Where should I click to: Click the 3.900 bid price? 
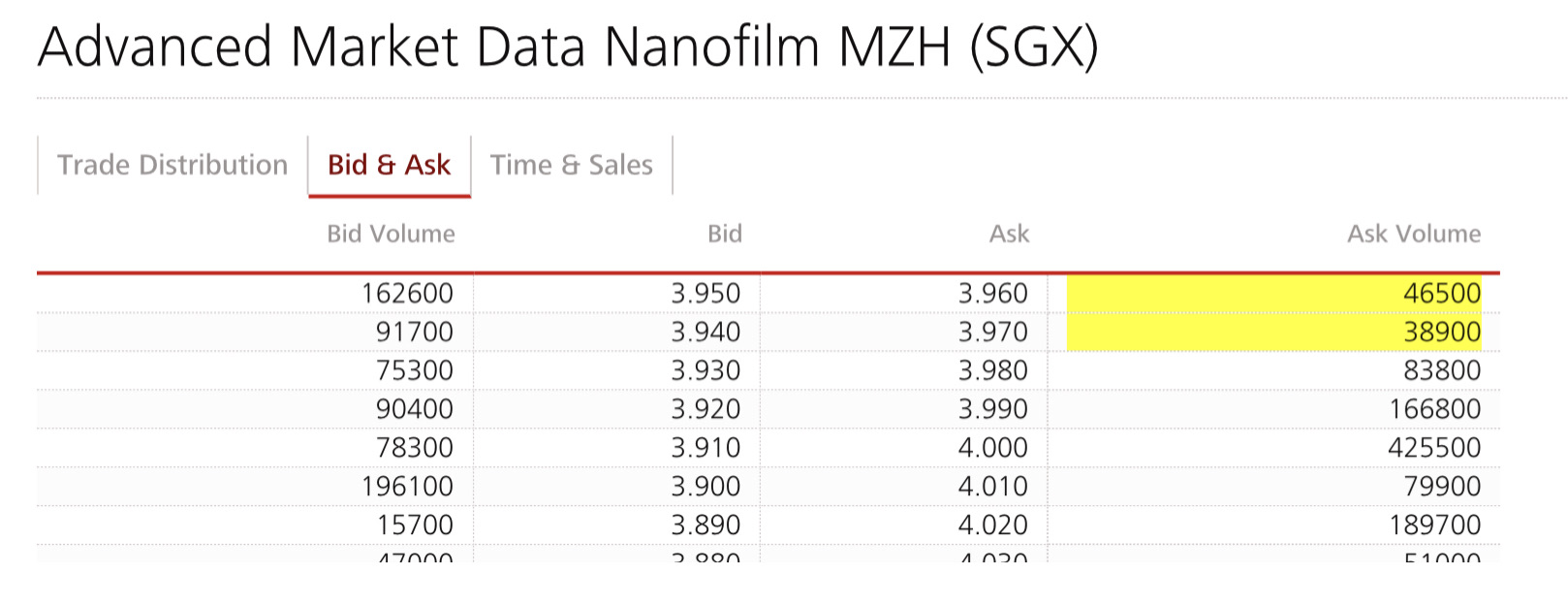[706, 487]
